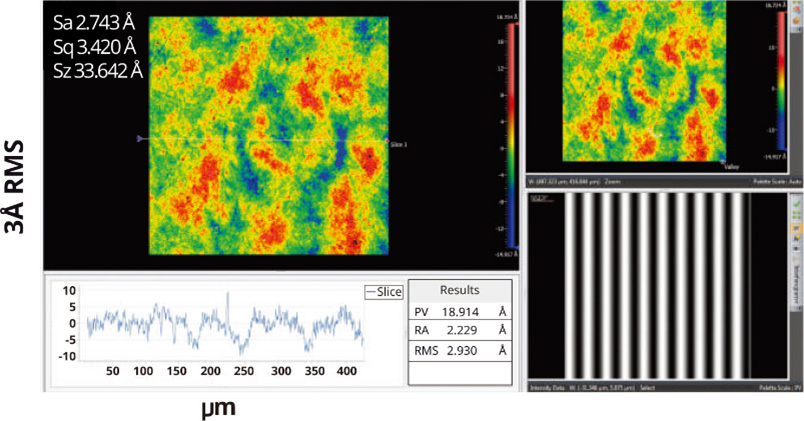804x421 pixels.
Task: Select the RMS row in Results table
Action: (460, 351)
